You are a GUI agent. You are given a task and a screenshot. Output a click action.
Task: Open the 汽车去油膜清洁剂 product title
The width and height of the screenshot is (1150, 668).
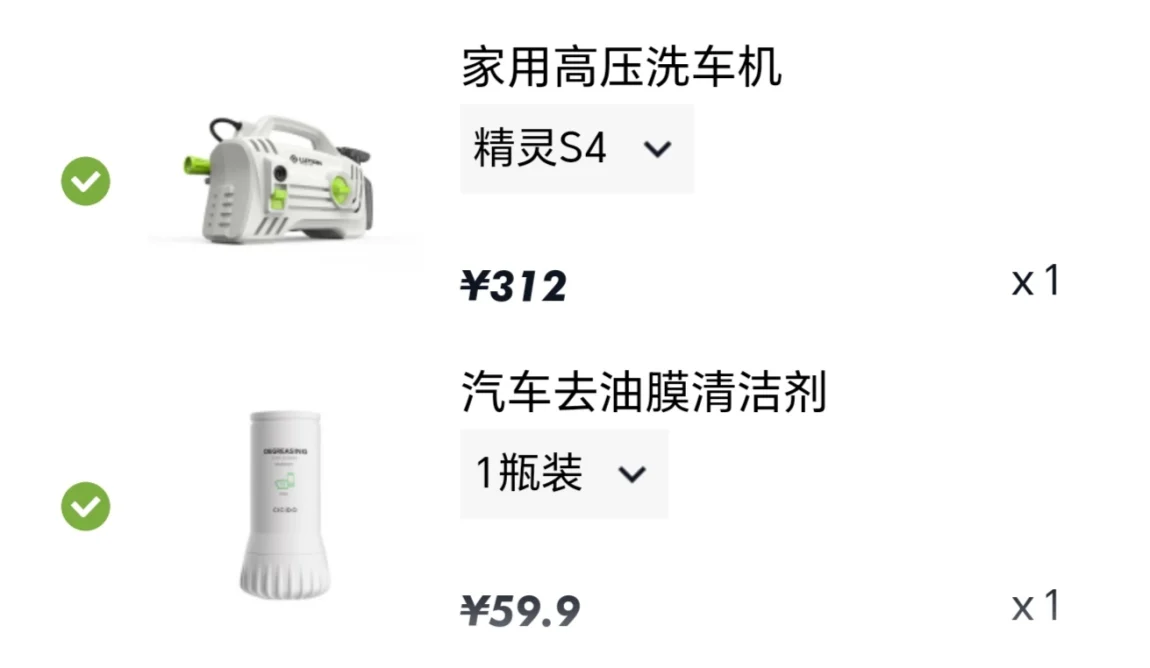click(x=644, y=392)
